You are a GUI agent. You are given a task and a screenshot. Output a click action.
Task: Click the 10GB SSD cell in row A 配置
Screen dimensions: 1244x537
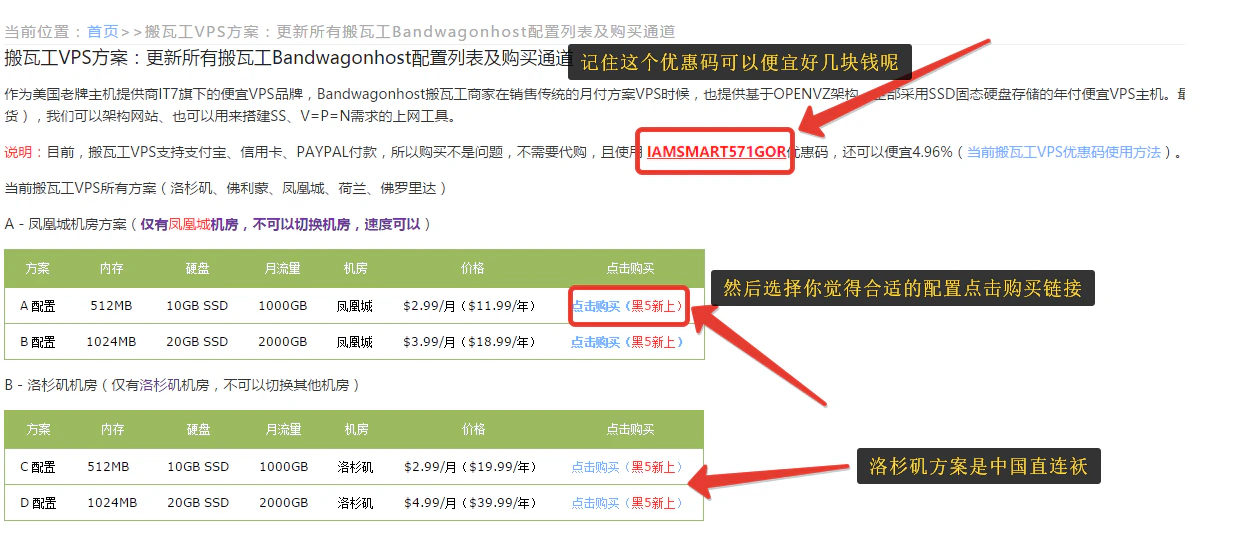pos(197,306)
